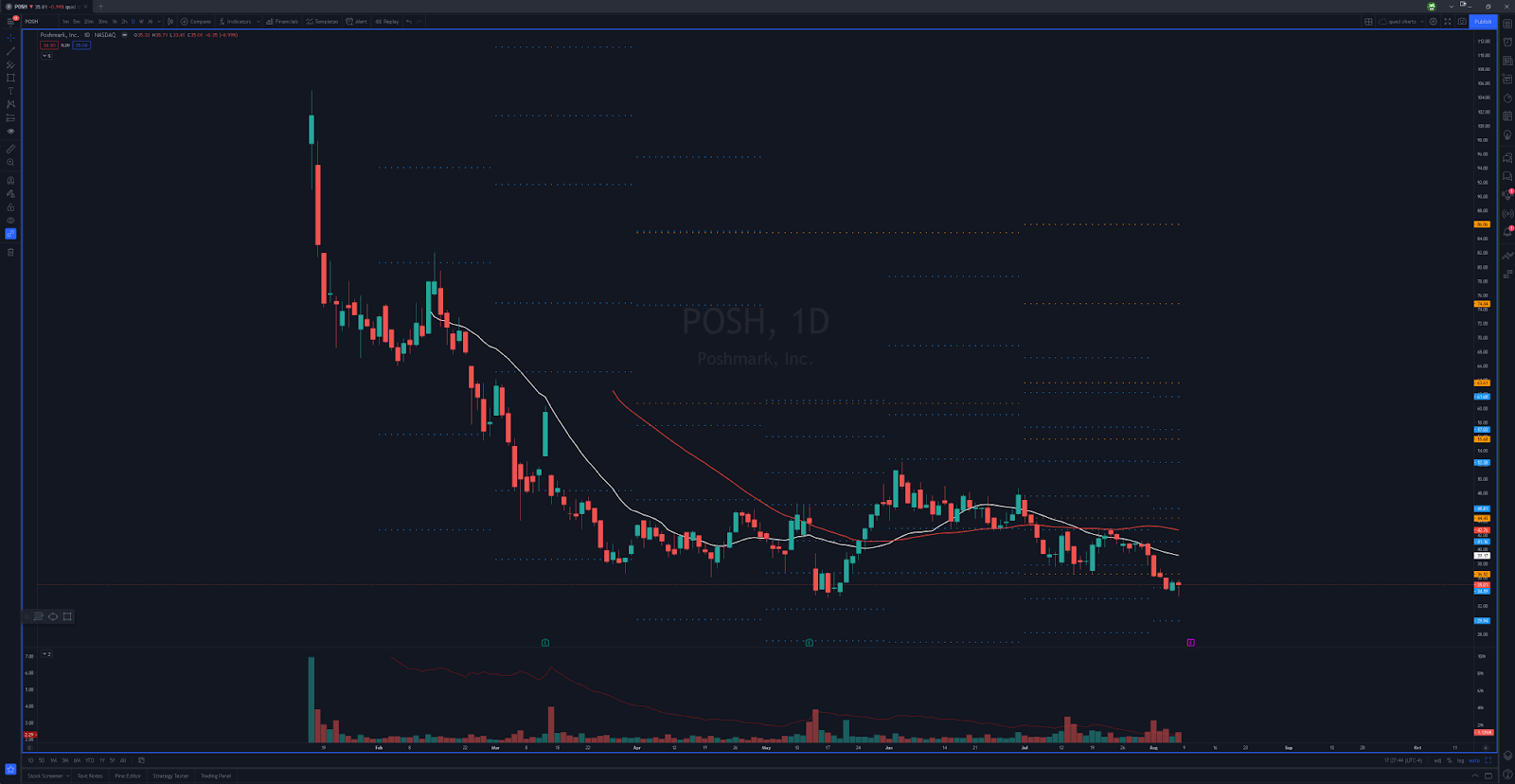Switch to the Stock Screener tab
This screenshot has height=784, width=1515.
[x=45, y=775]
